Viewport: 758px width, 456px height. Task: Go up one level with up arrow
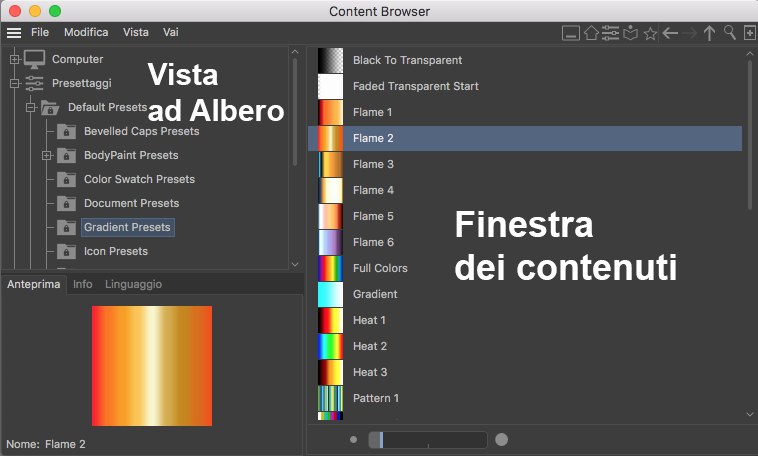pyautogui.click(x=709, y=33)
